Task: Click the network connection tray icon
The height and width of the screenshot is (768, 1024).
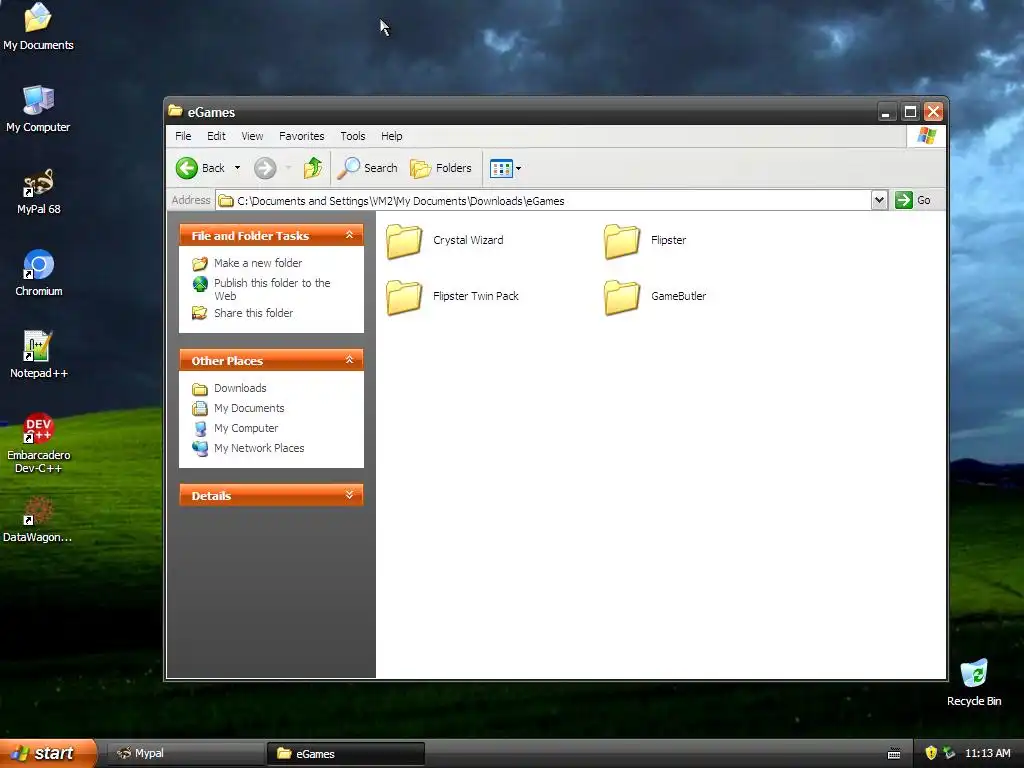Action: coord(949,753)
